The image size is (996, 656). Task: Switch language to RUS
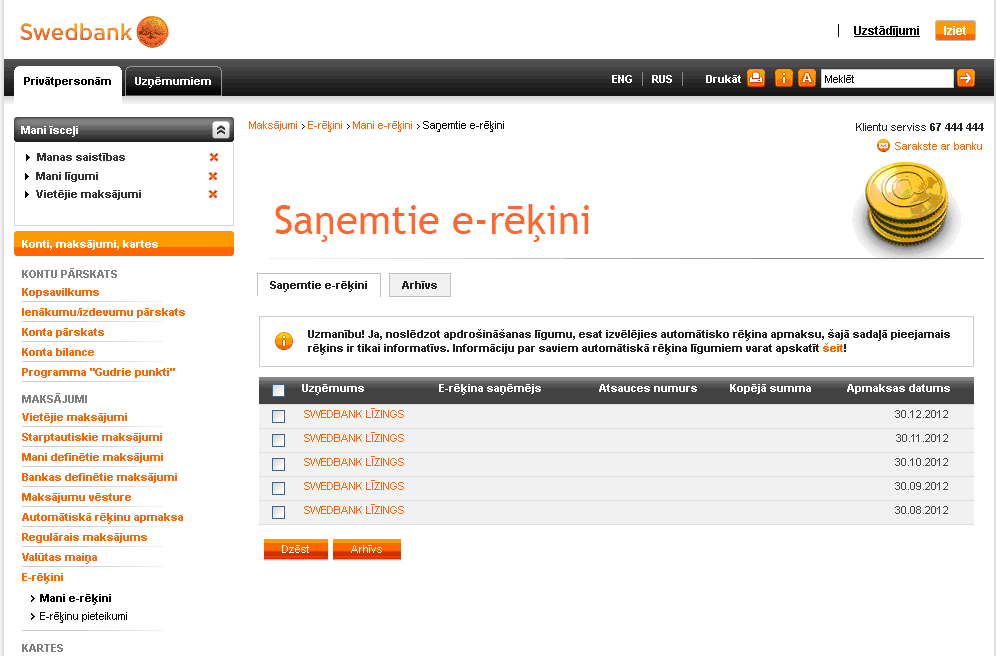tap(661, 79)
